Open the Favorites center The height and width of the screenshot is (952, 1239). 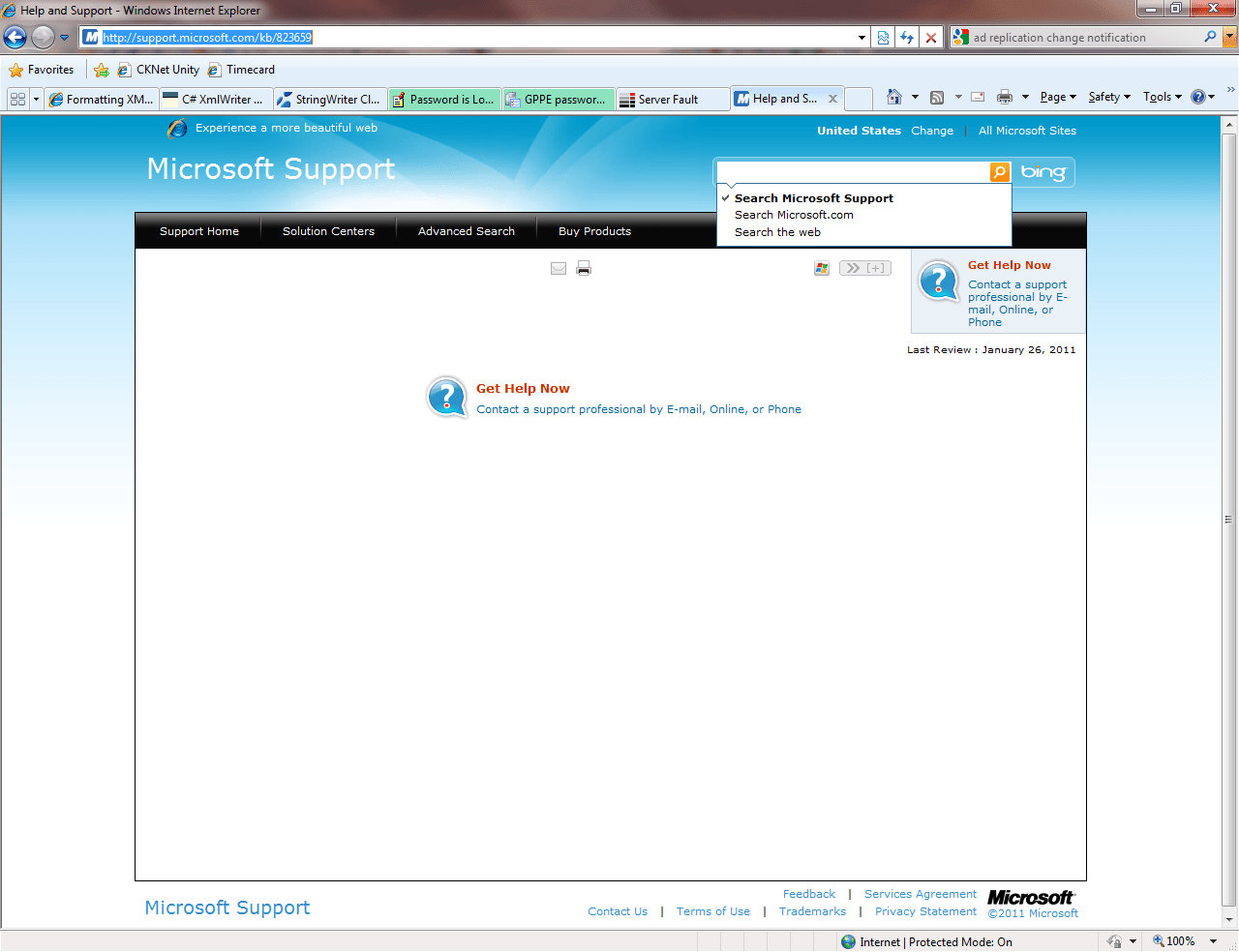[x=42, y=70]
